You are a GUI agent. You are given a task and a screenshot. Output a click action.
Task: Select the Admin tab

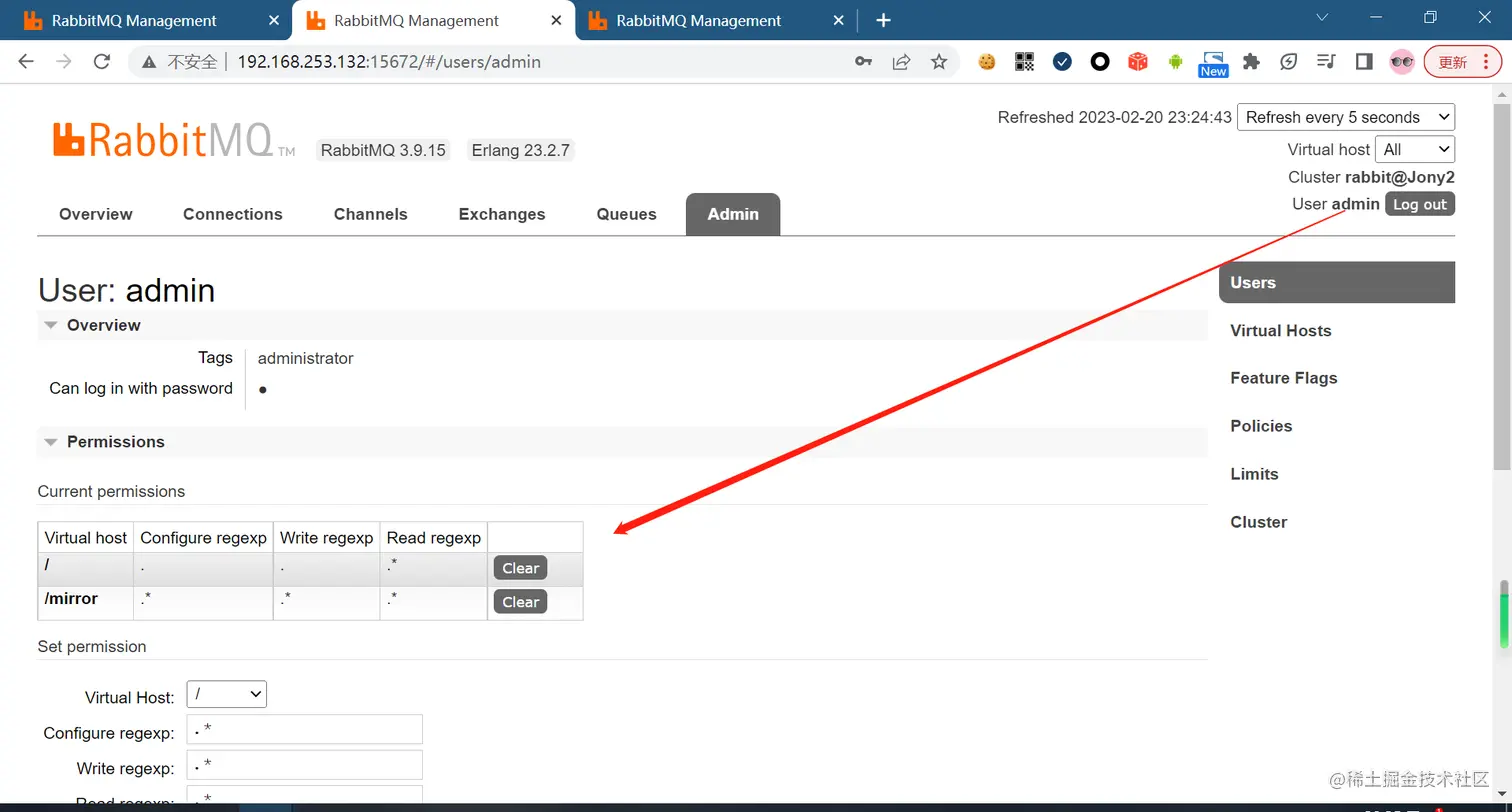[x=733, y=214]
